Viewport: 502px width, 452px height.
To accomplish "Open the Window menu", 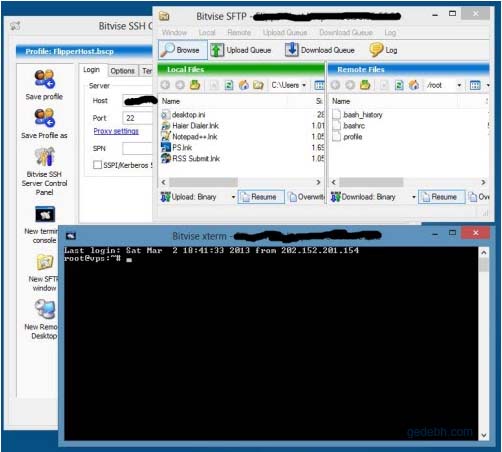I will (174, 32).
